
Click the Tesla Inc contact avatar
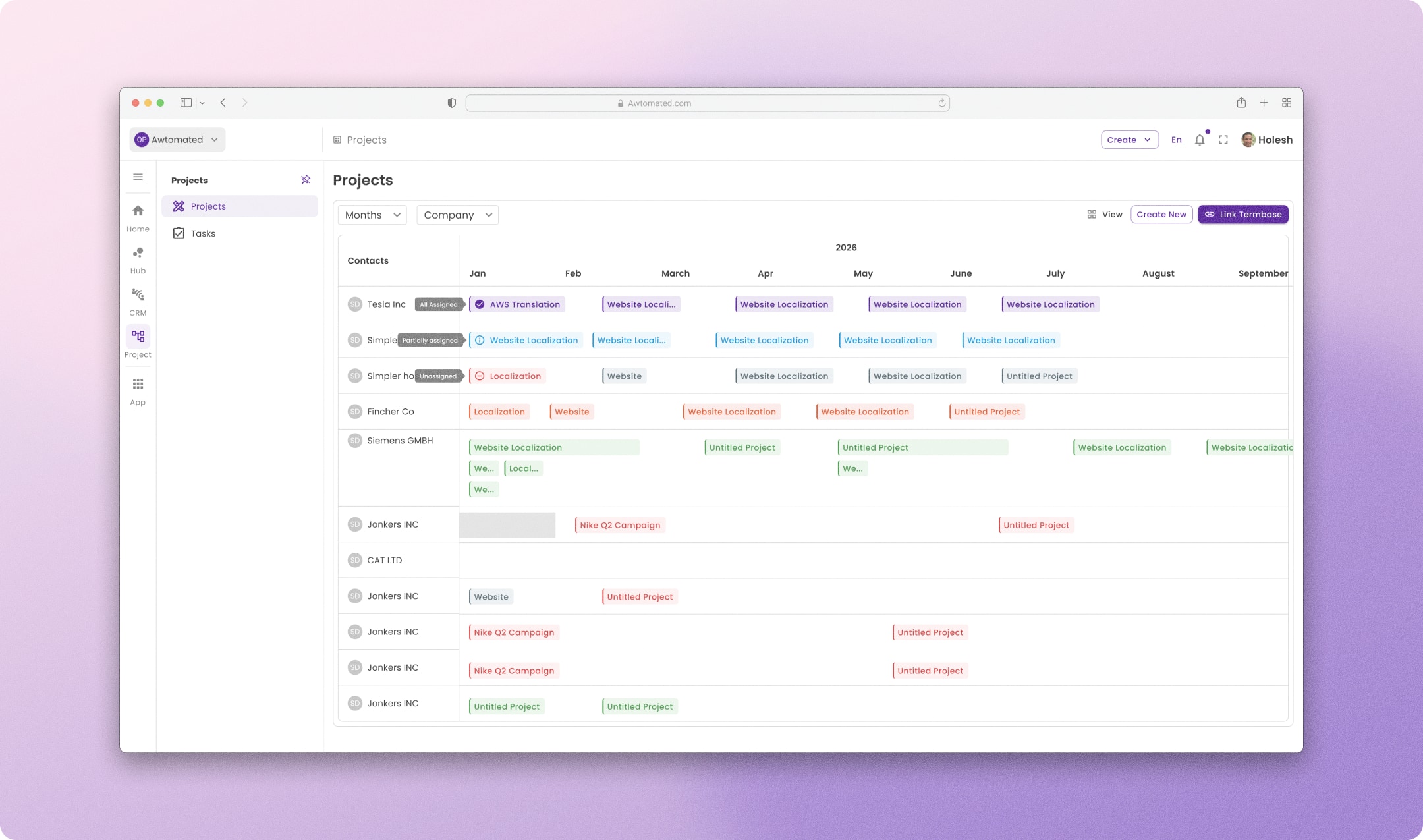[355, 304]
